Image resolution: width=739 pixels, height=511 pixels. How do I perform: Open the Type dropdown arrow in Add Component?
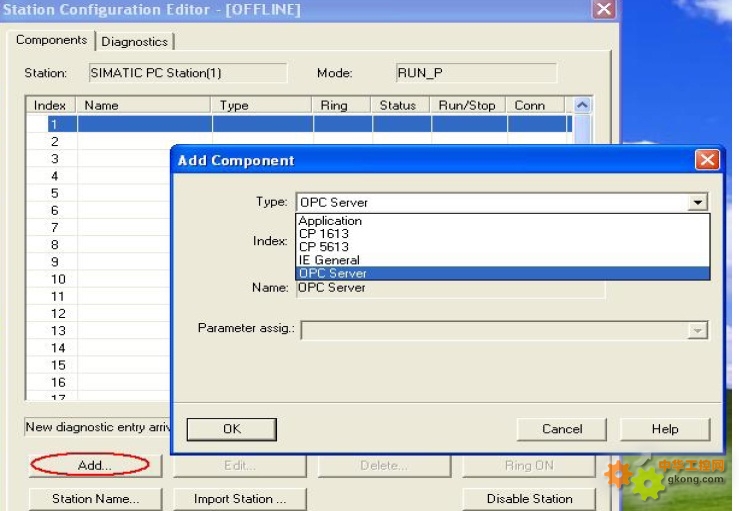698,202
